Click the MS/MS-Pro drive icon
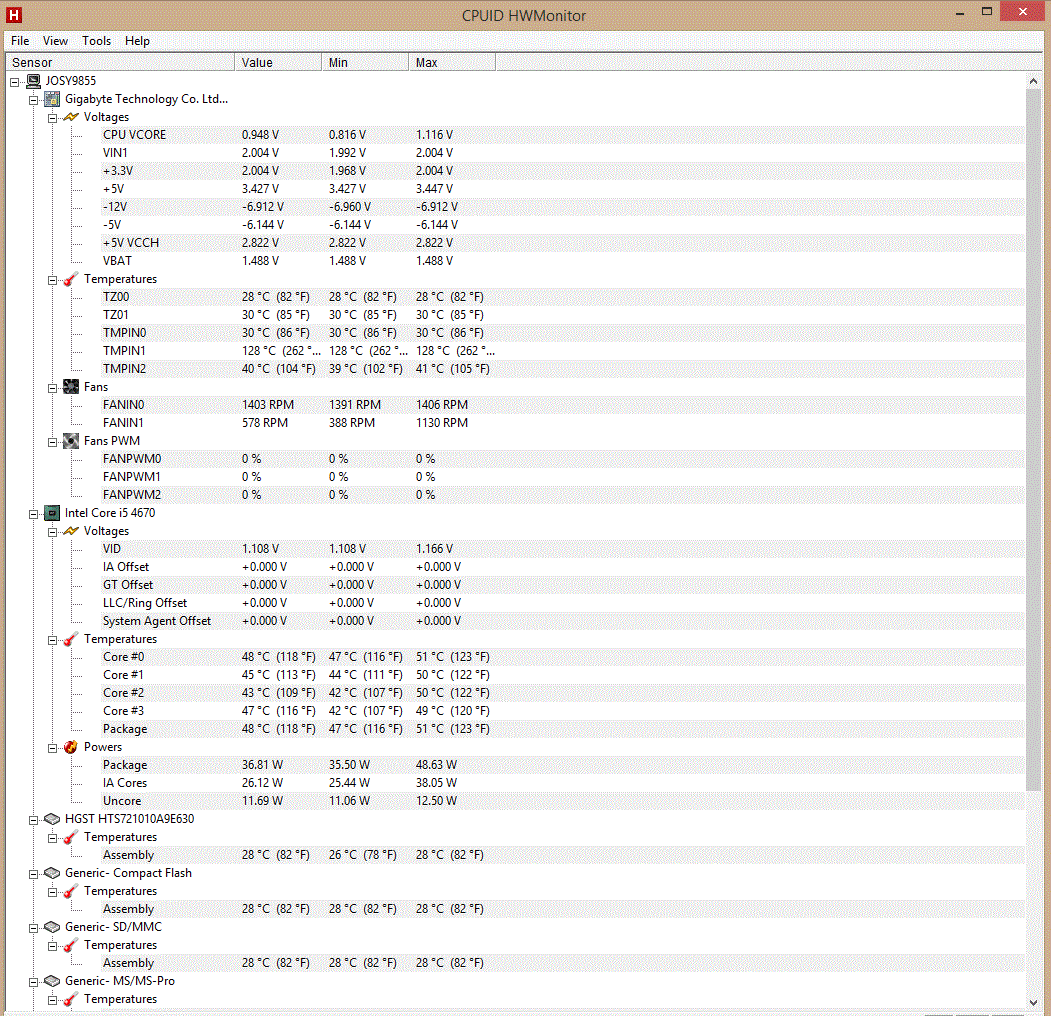The image size is (1051, 1016). [52, 981]
